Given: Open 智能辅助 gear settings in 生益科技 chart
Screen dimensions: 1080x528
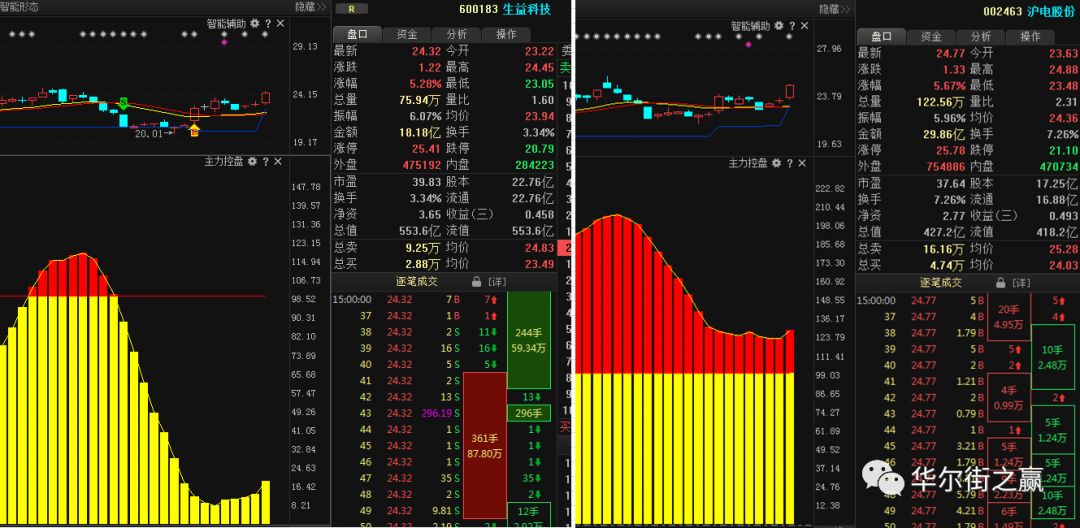Looking at the screenshot, I should (255, 23).
